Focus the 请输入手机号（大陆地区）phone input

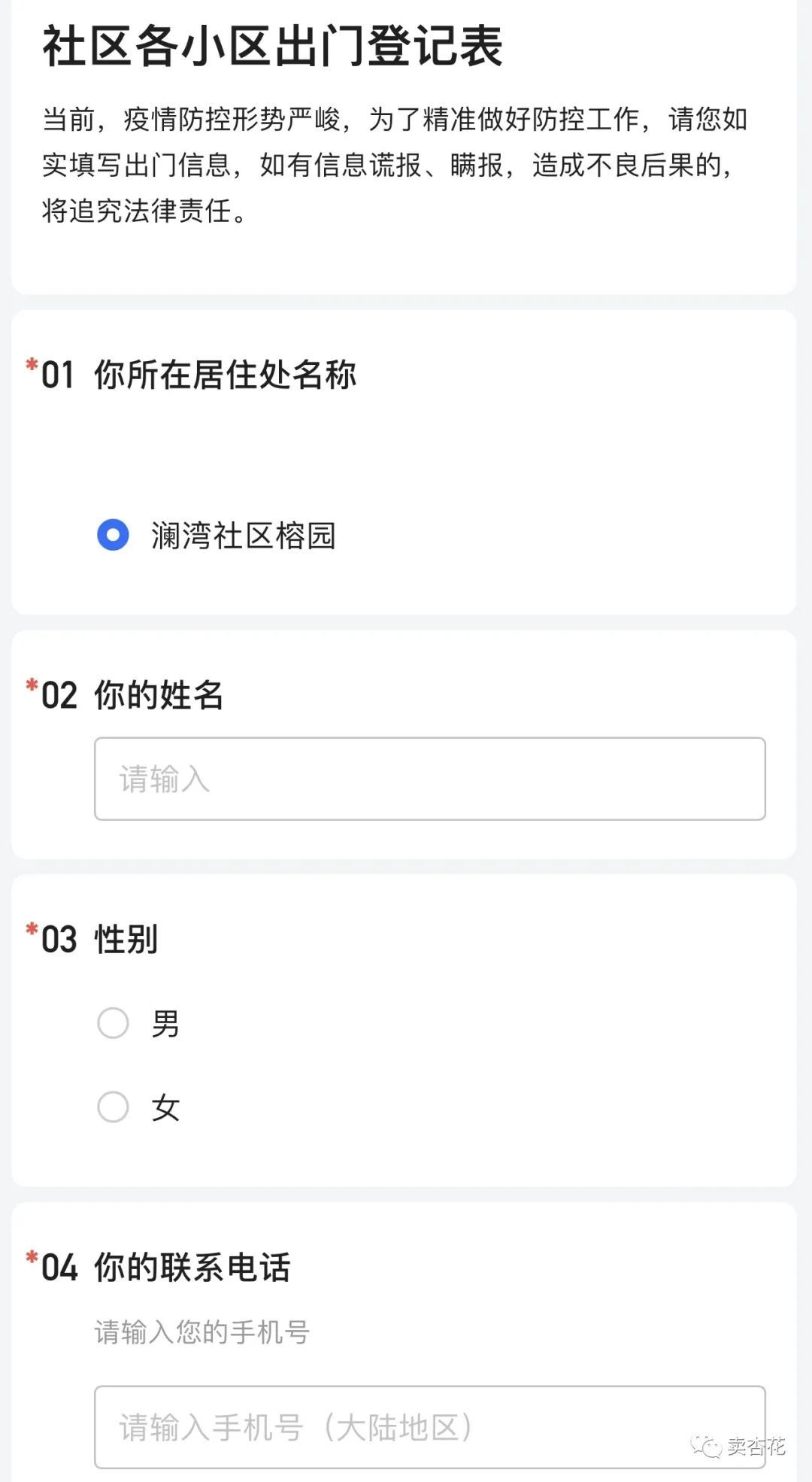(429, 1427)
